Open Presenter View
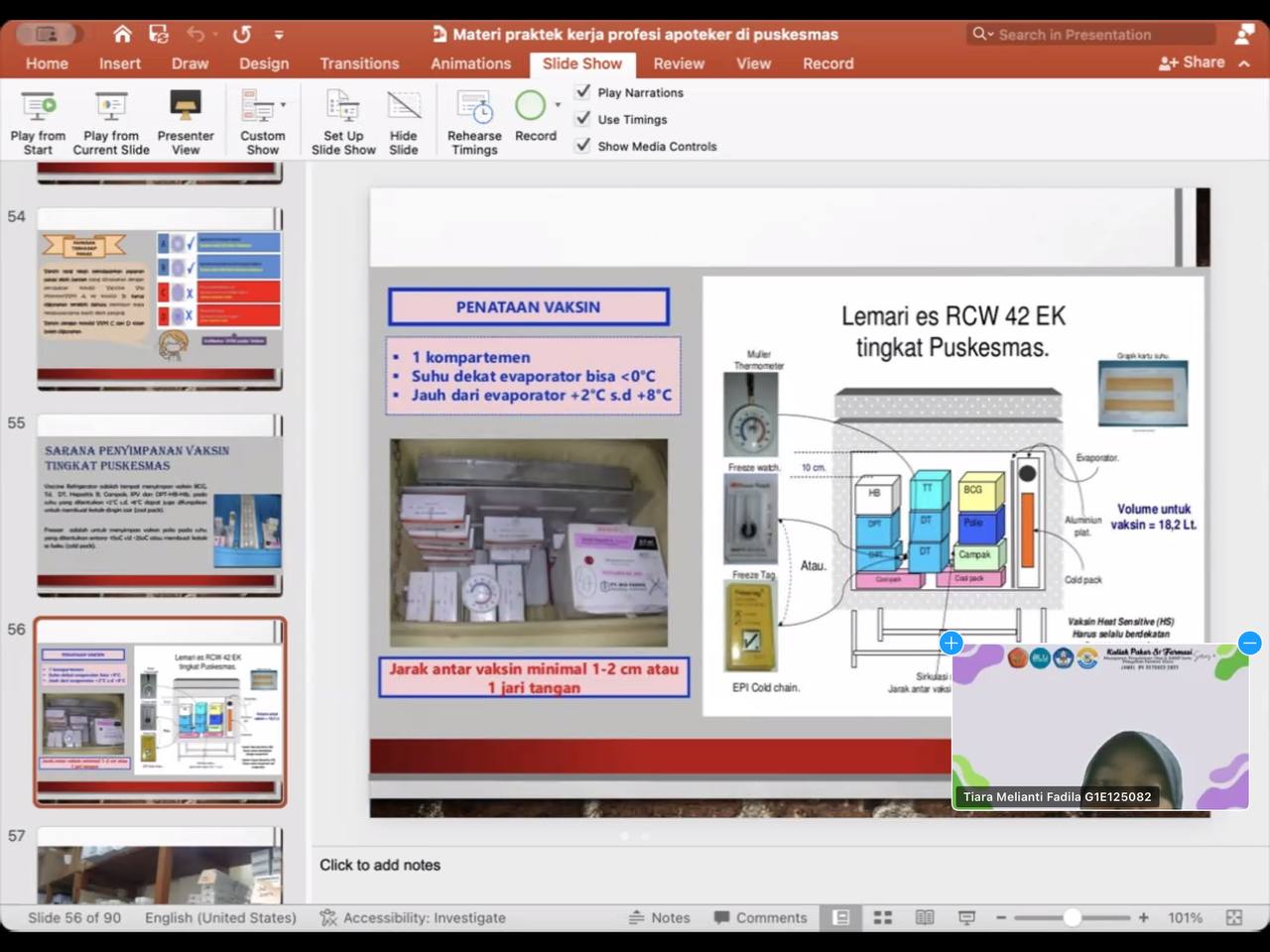Screen dimensions: 1270x952 pos(186,107)
